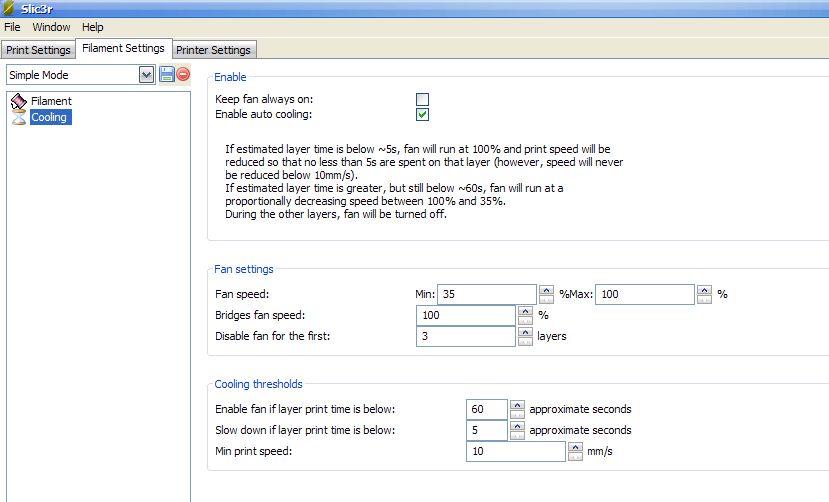Click the Fan settings group heading
Viewport: 829px width, 502px height.
click(x=244, y=269)
